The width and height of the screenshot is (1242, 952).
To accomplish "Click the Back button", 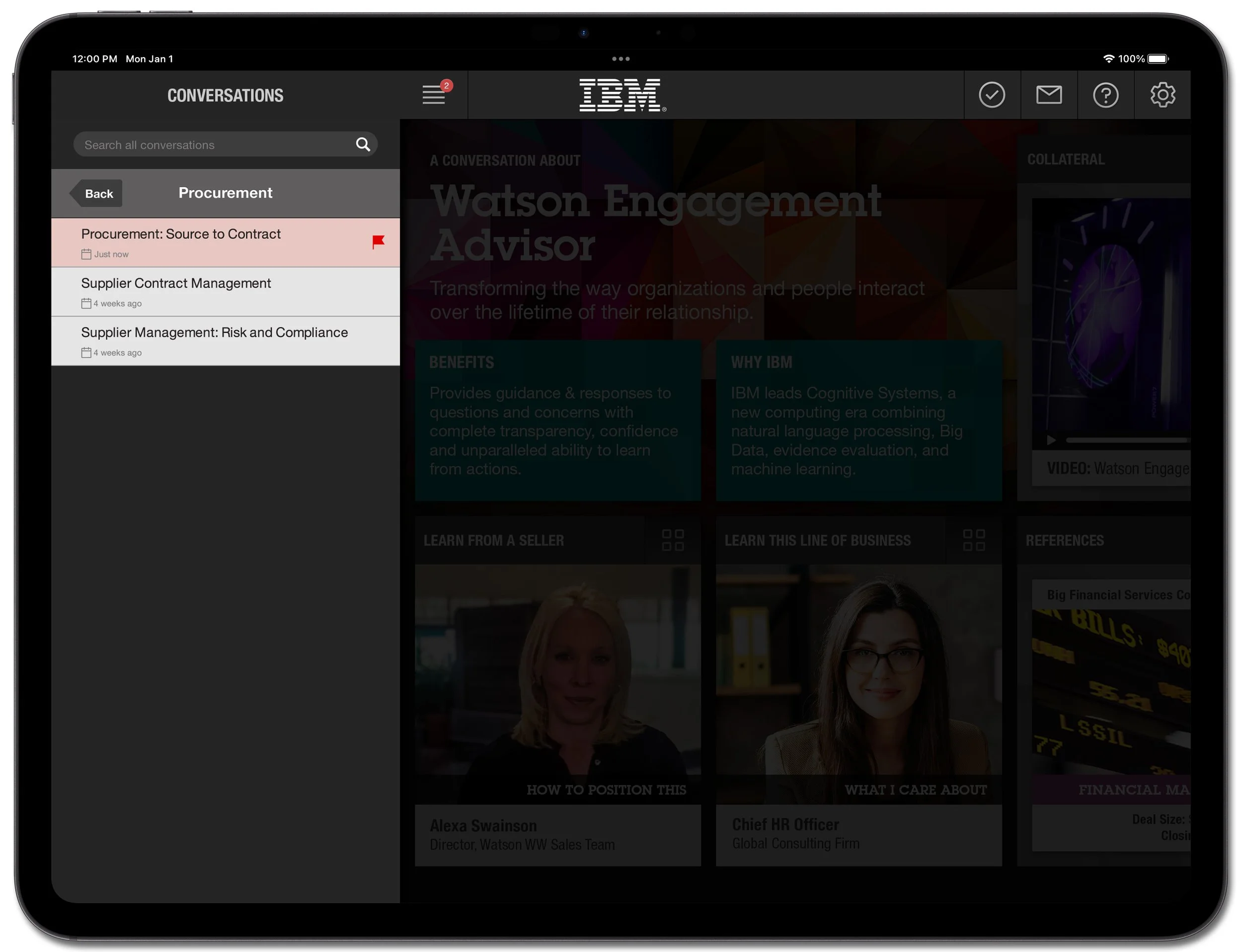I will point(97,193).
